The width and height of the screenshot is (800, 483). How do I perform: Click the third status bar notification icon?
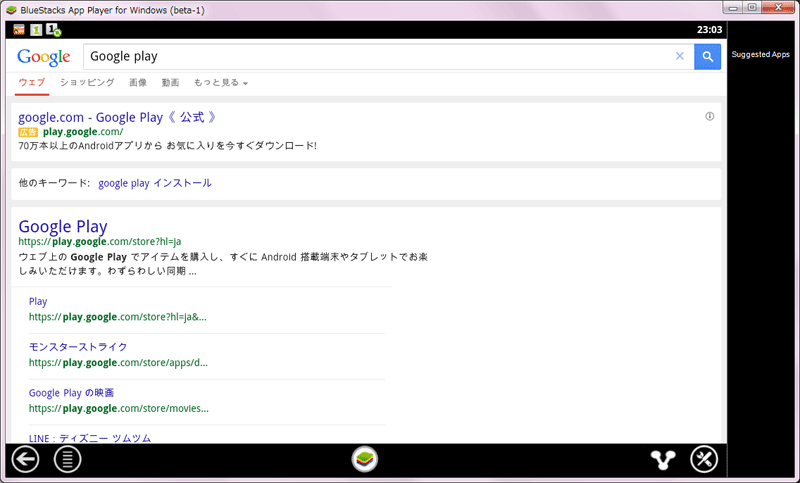tap(54, 30)
